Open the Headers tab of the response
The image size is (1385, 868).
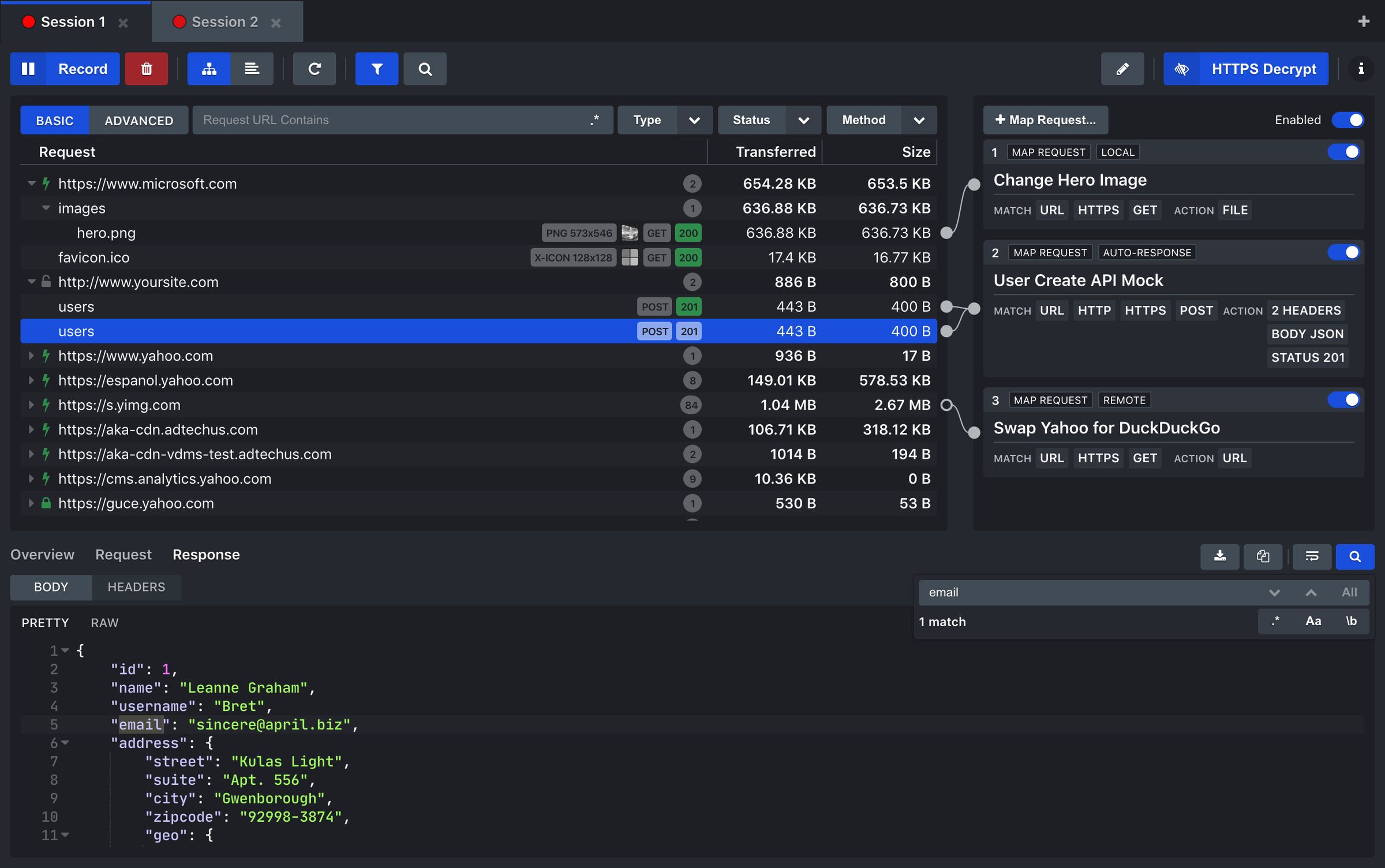click(x=136, y=587)
